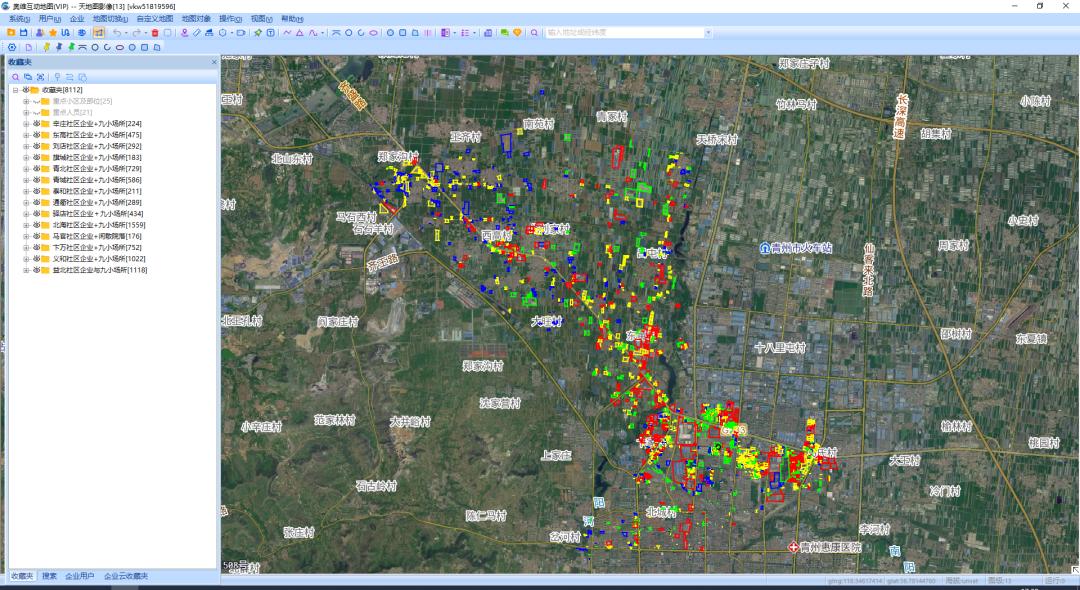Click the undo arrow in the toolbar
Screen dimensions: 1080x590
tap(116, 33)
